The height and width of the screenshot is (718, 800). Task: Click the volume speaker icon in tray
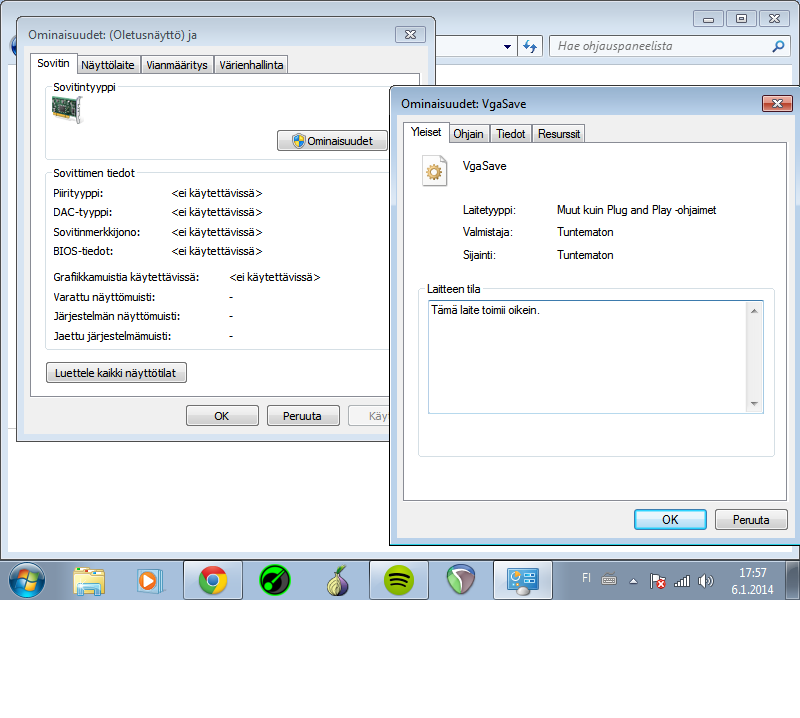tap(706, 581)
